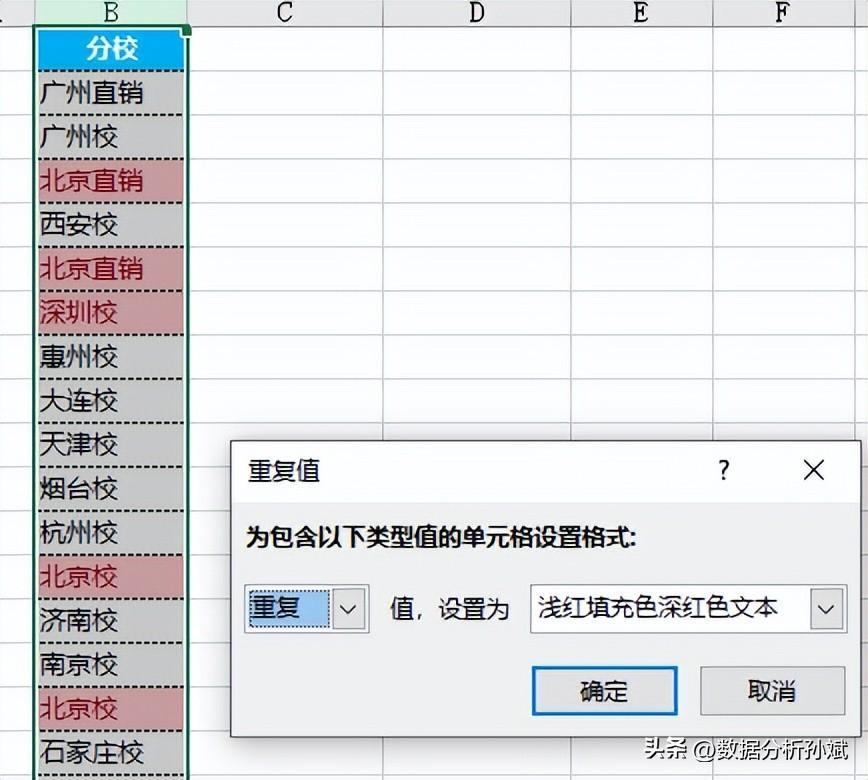868x780 pixels.
Task: Select column C header
Action: click(285, 12)
